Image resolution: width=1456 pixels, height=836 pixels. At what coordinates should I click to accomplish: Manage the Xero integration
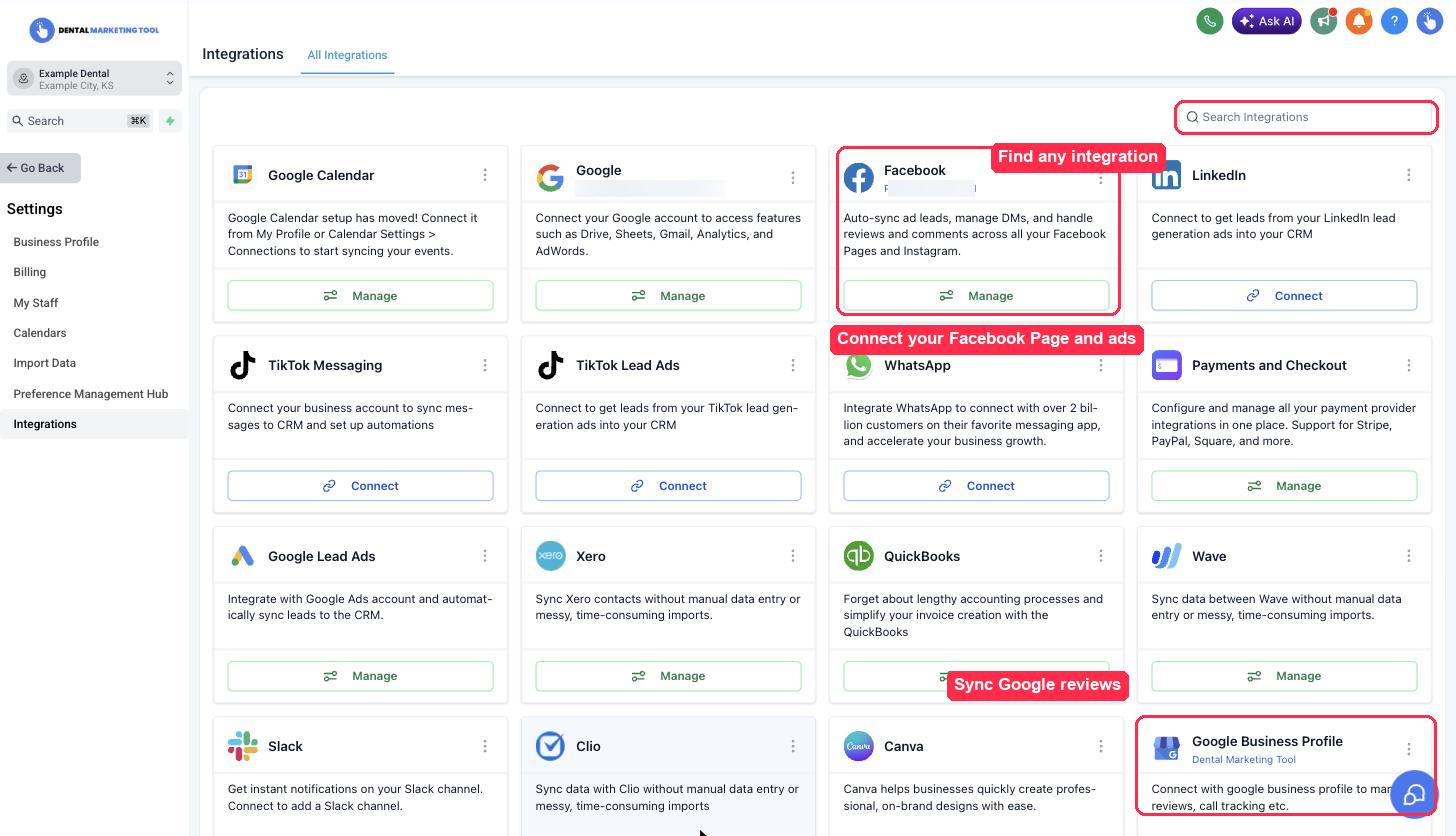click(668, 676)
